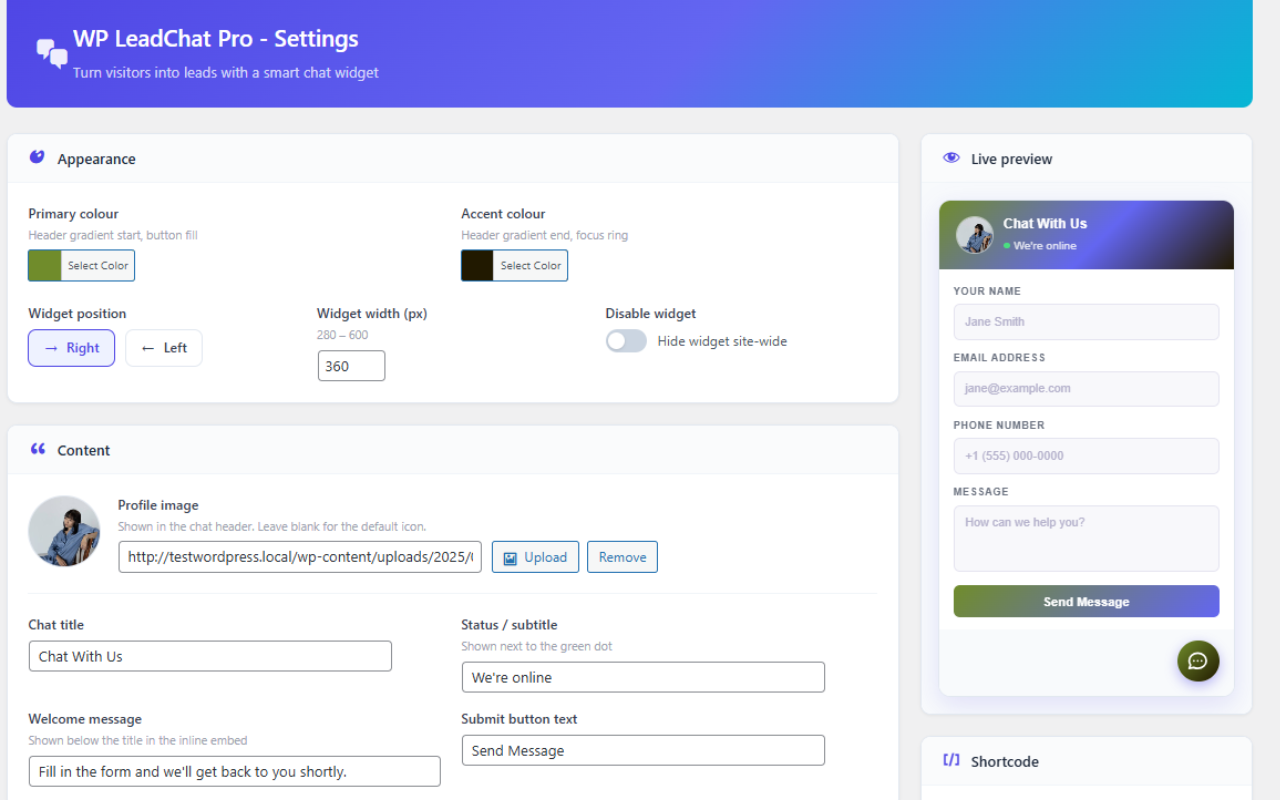The width and height of the screenshot is (1280, 800).
Task: Click the 'Shortcode' panel heading
Action: [x=1004, y=761]
